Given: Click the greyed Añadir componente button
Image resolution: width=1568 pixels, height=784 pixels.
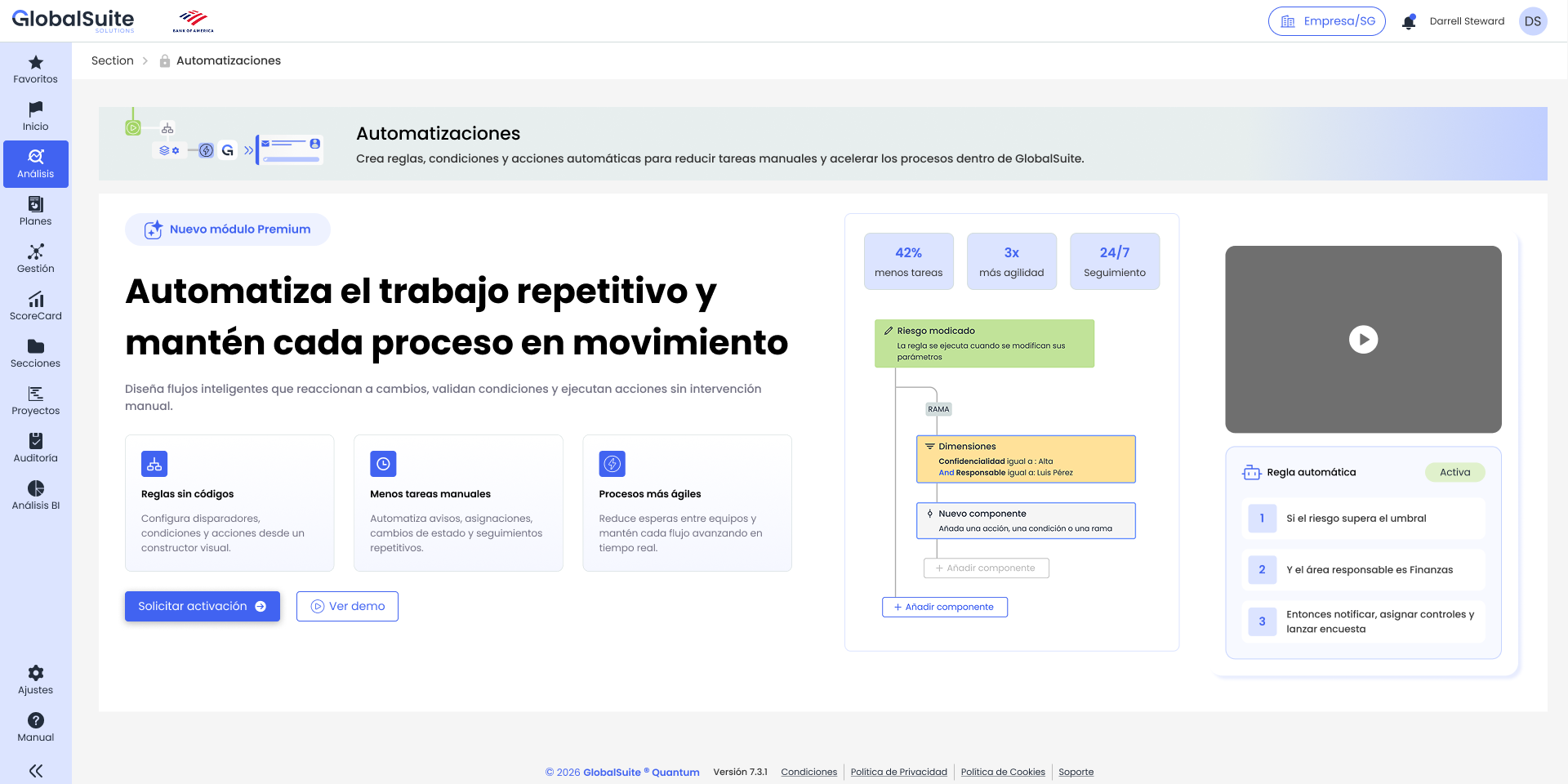Looking at the screenshot, I should (987, 568).
